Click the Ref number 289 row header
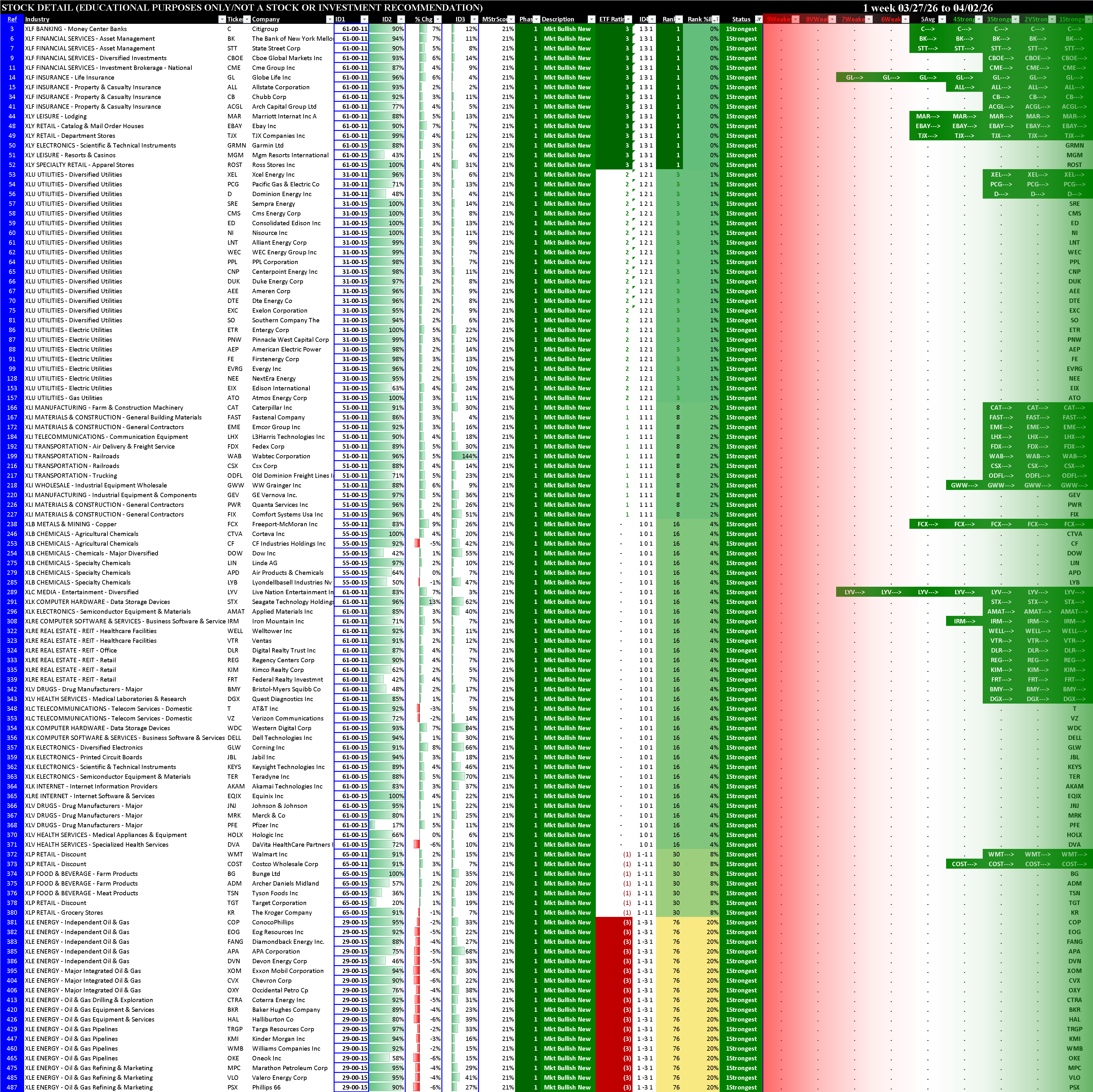Screen dimensions: 1093x1092 [x=12, y=592]
